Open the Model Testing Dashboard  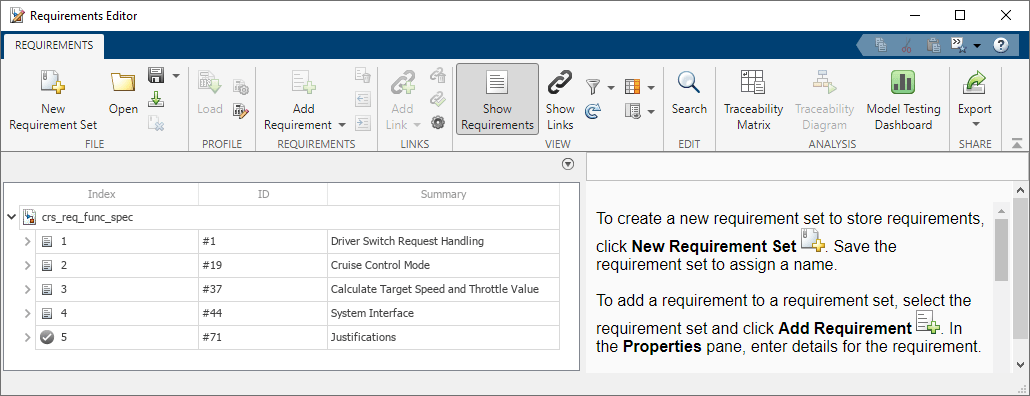pyautogui.click(x=903, y=100)
